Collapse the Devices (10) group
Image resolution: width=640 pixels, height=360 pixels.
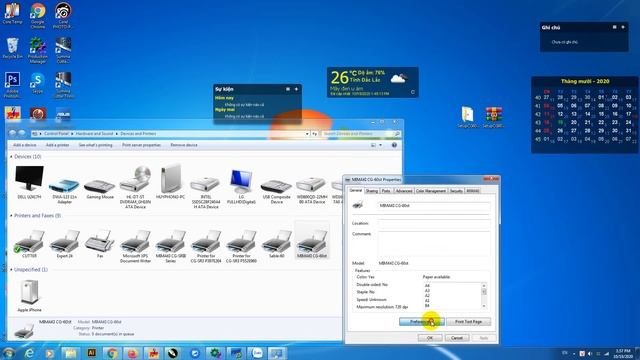point(11,157)
